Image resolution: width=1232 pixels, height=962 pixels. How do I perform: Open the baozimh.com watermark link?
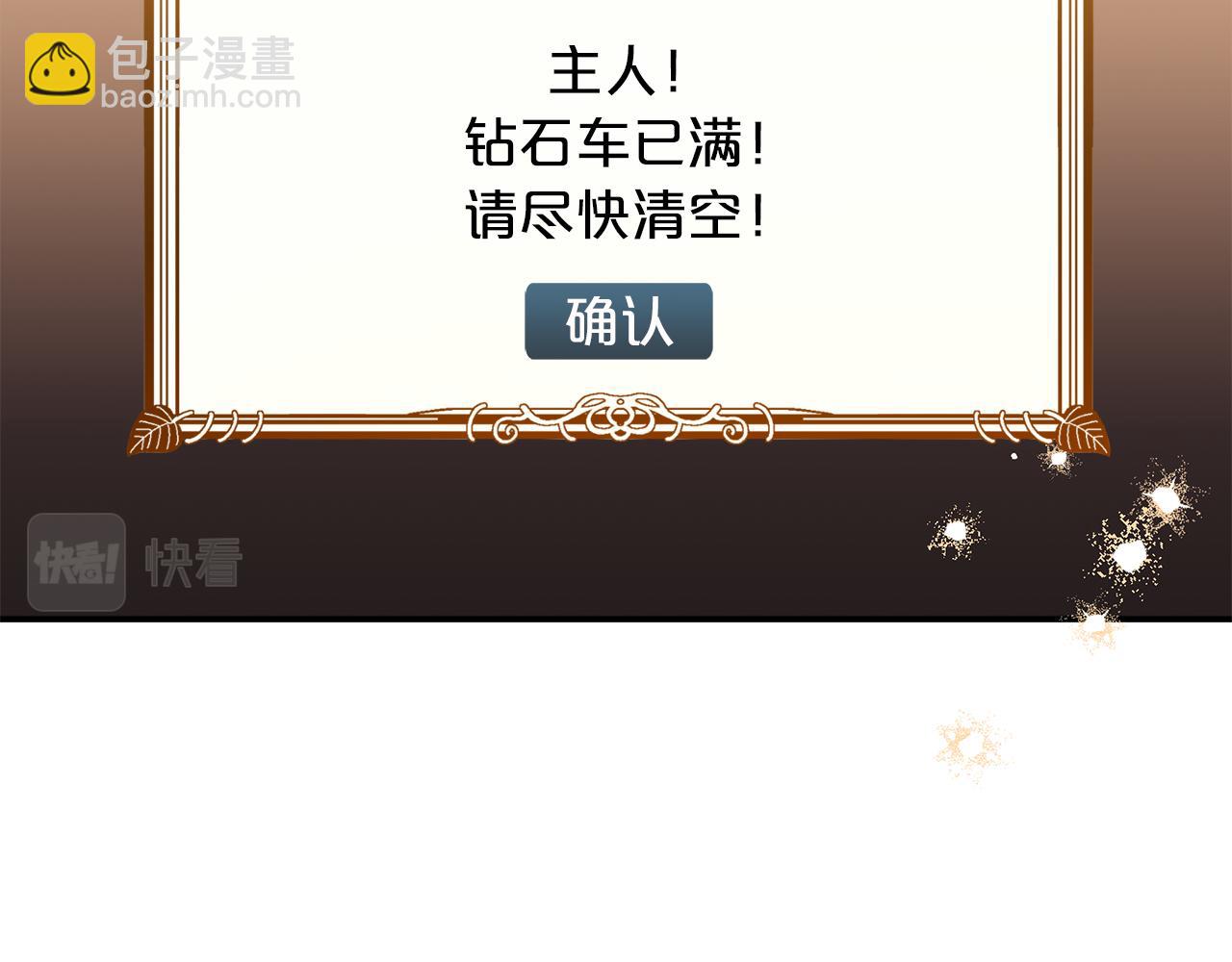200,97
